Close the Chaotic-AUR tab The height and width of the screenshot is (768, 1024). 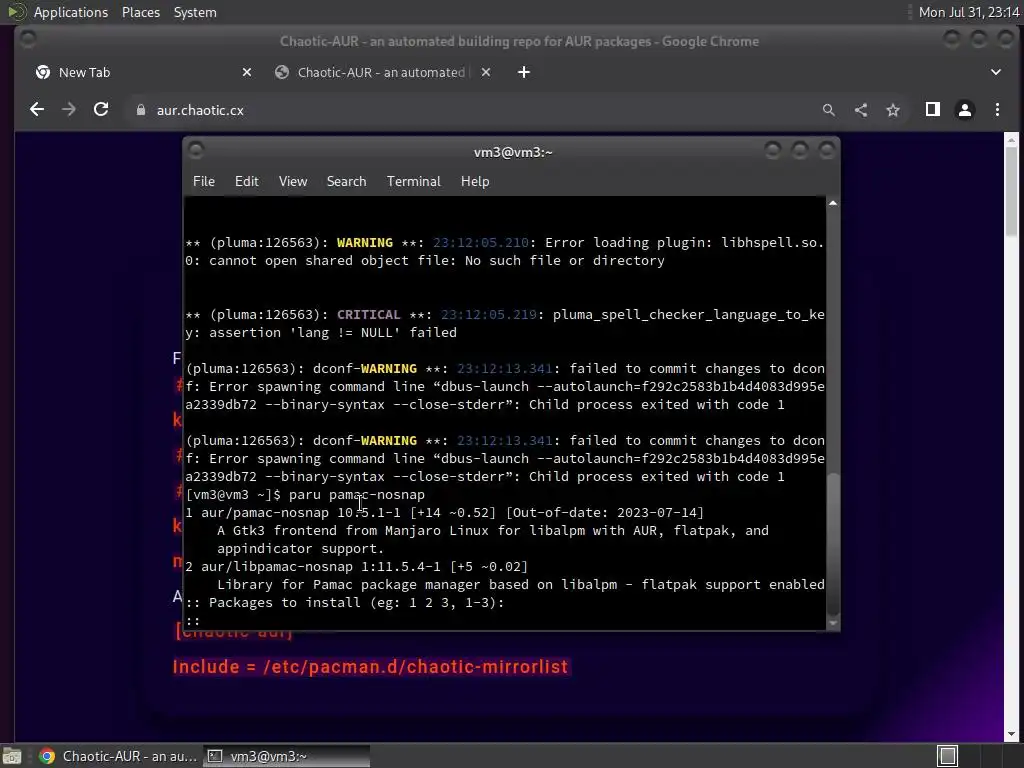[486, 72]
